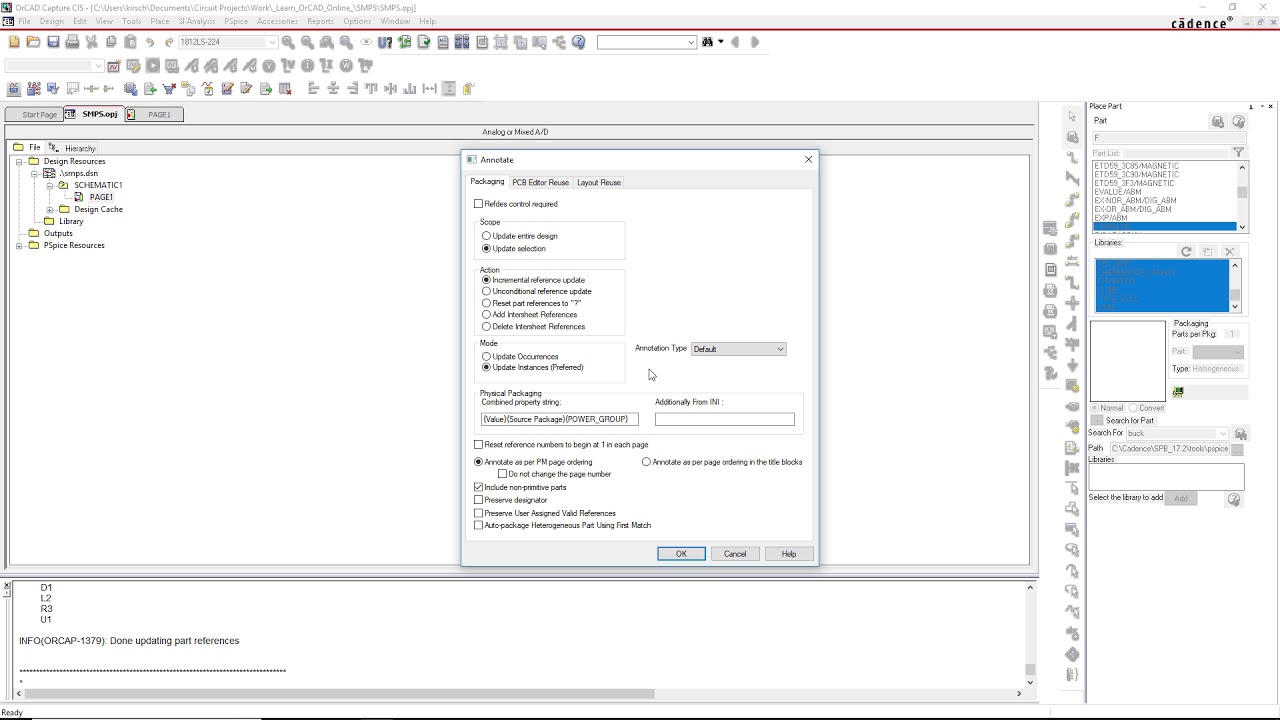Click the remove library X icon
This screenshot has width=1280, height=720.
[x=1229, y=252]
